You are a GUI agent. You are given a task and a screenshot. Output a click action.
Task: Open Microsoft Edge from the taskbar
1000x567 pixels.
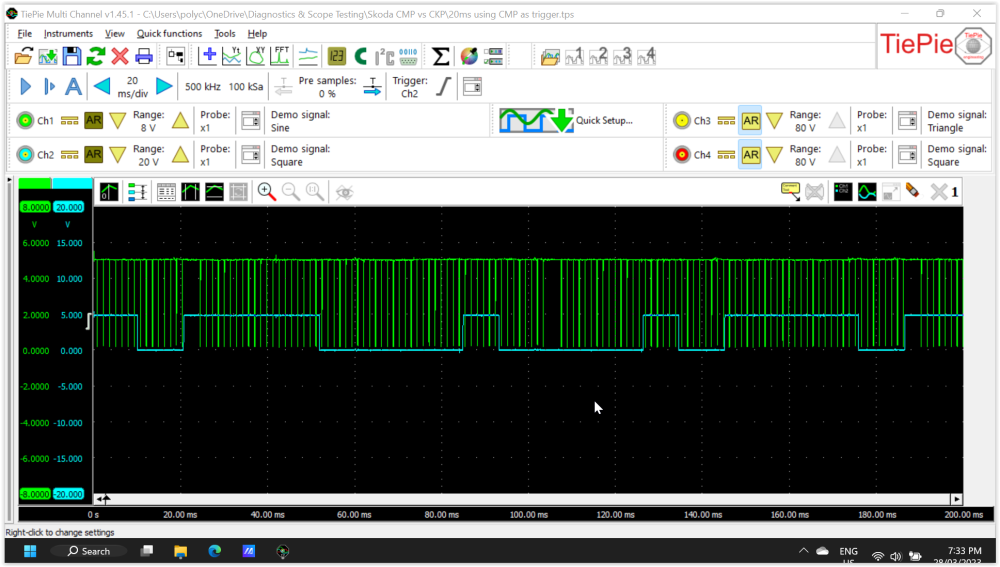(214, 551)
